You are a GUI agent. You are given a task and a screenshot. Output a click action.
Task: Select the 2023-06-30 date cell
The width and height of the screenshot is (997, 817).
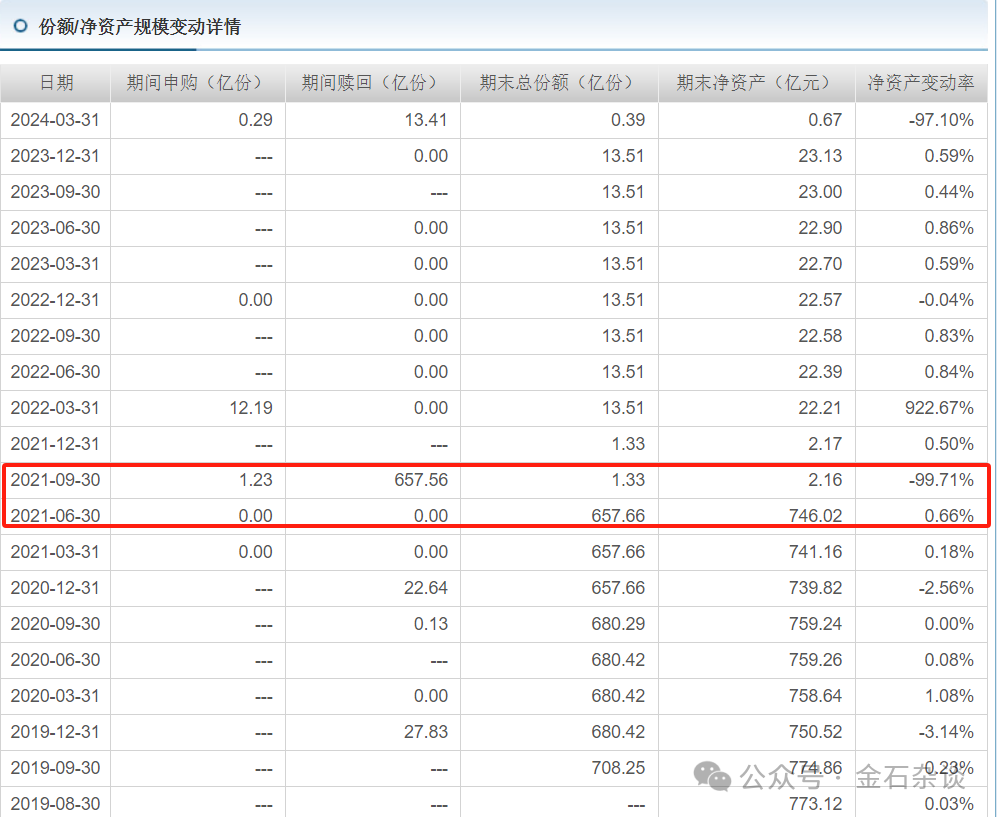[55, 228]
